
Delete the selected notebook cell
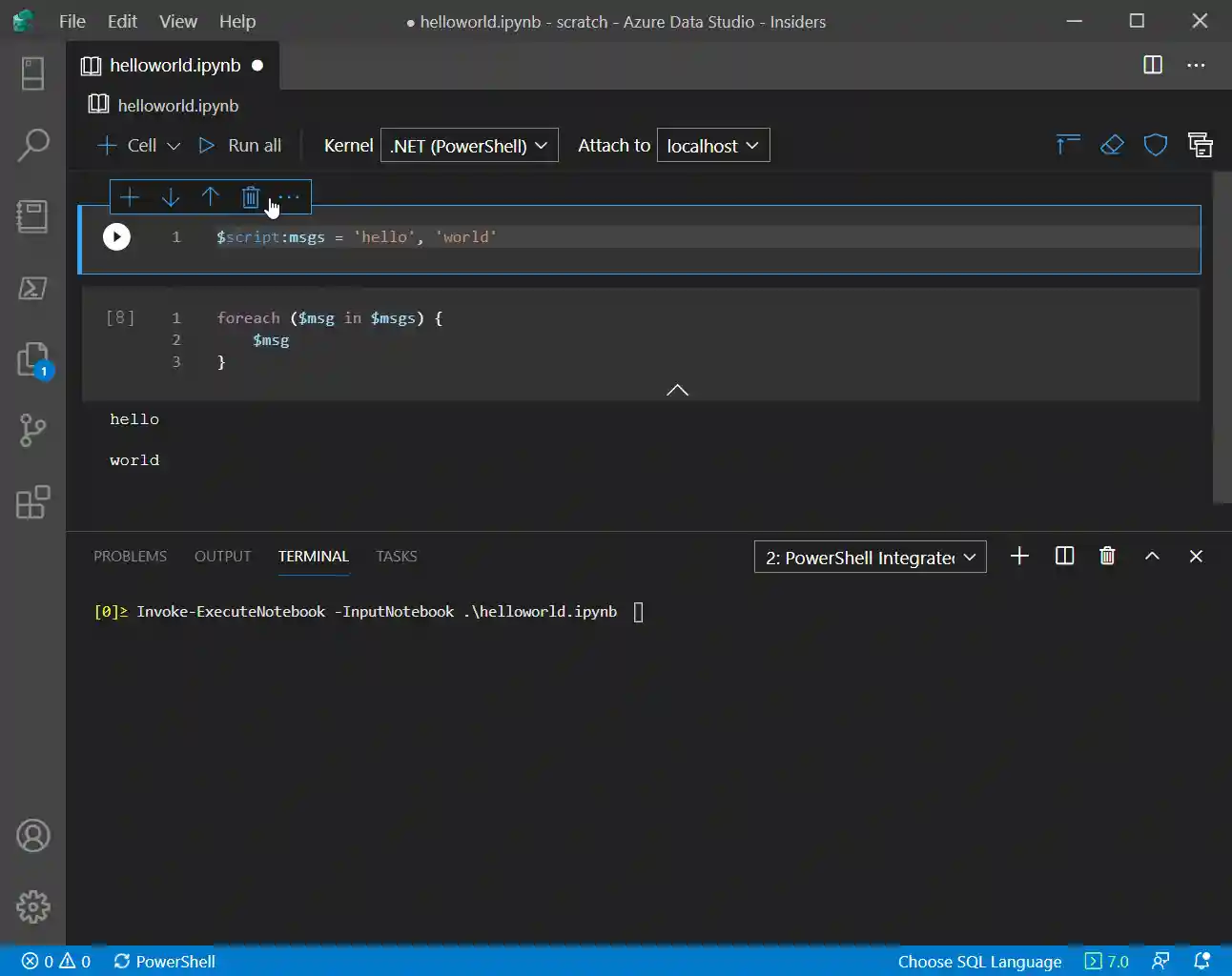click(x=250, y=197)
